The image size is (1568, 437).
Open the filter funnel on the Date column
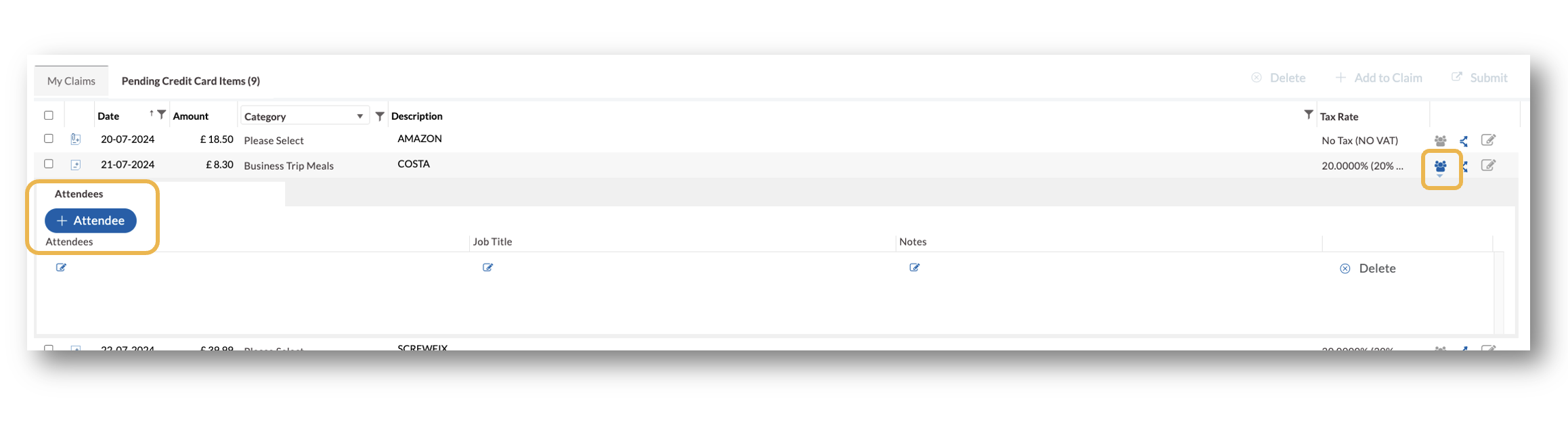161,114
